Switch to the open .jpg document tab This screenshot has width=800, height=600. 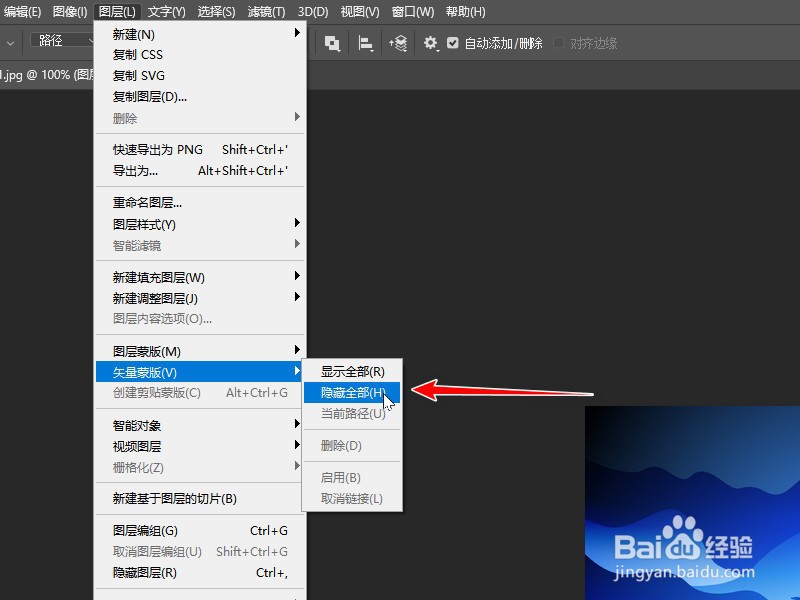tap(40, 74)
